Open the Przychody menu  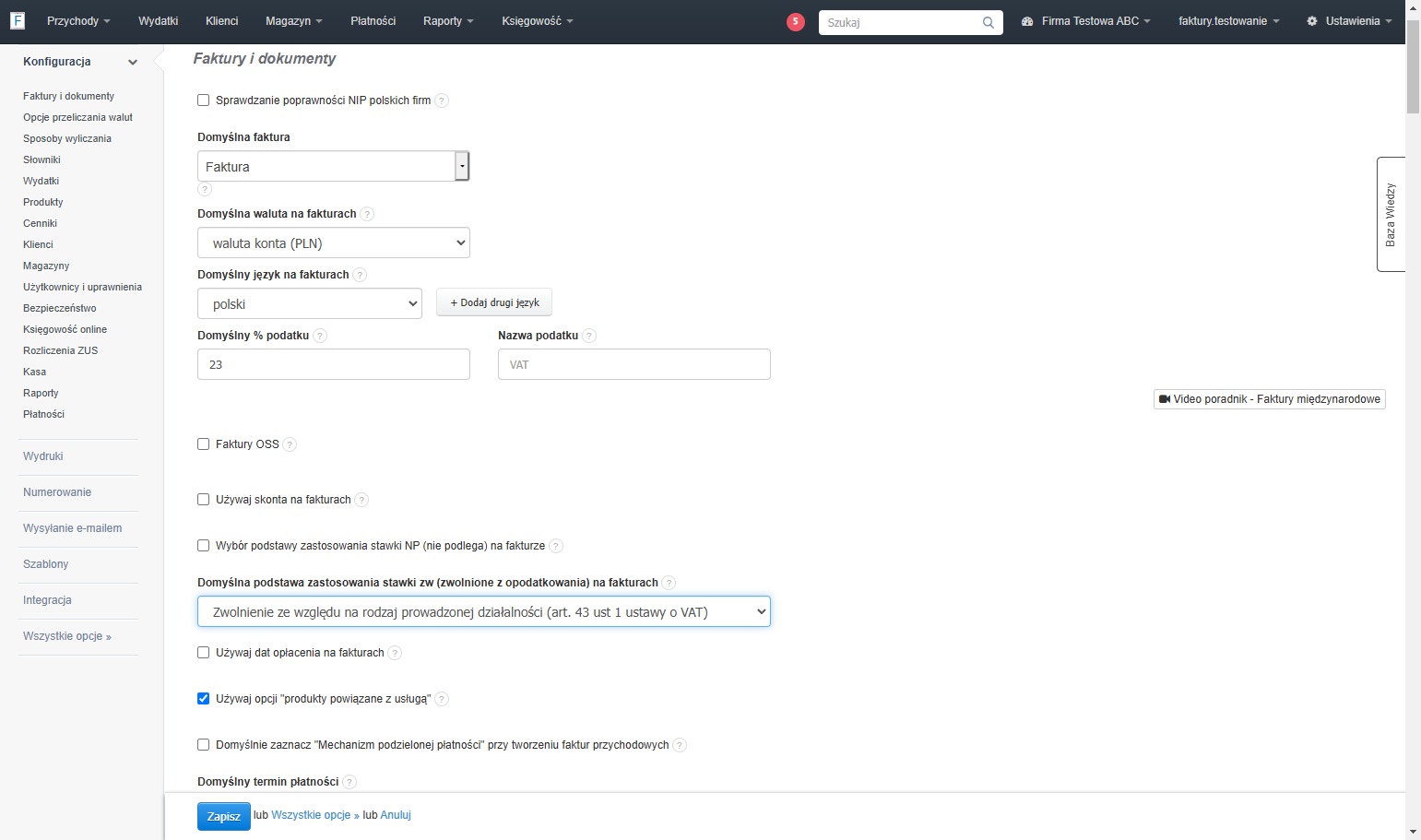[x=78, y=21]
